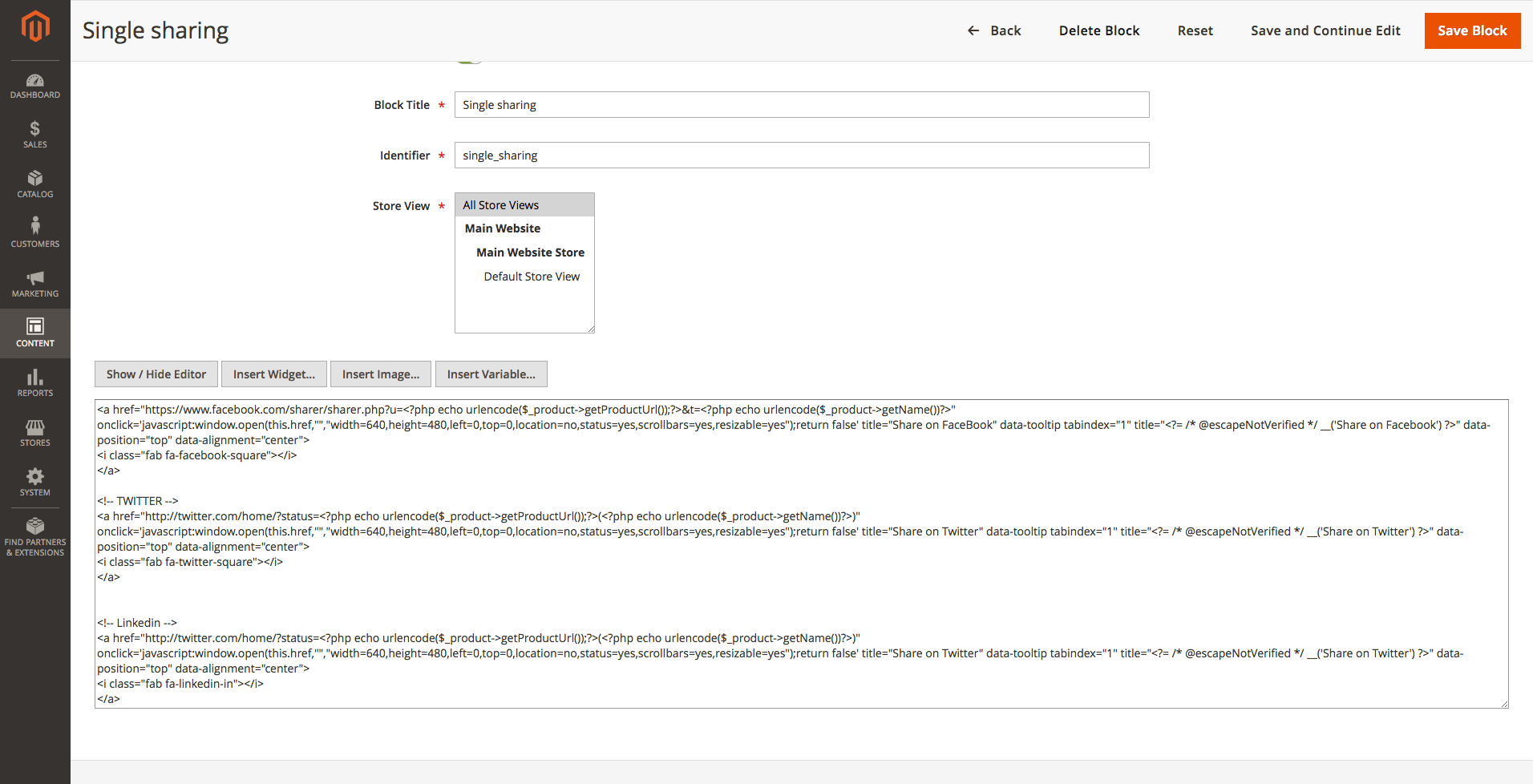
Task: Open the System section in the sidebar
Action: coord(35,482)
